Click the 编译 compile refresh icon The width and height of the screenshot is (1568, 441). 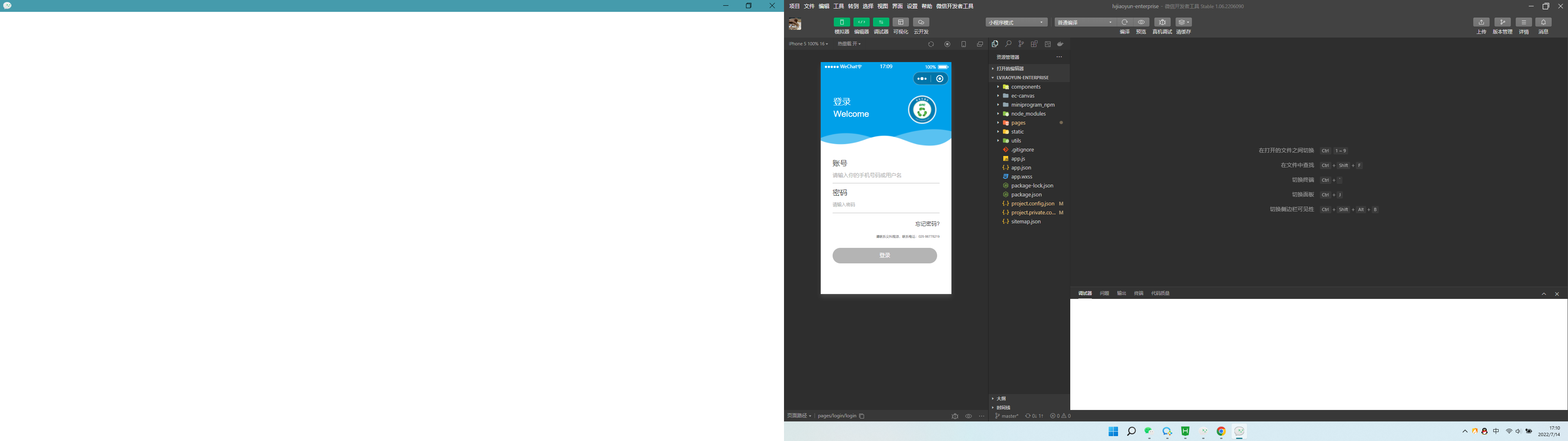(x=1124, y=22)
